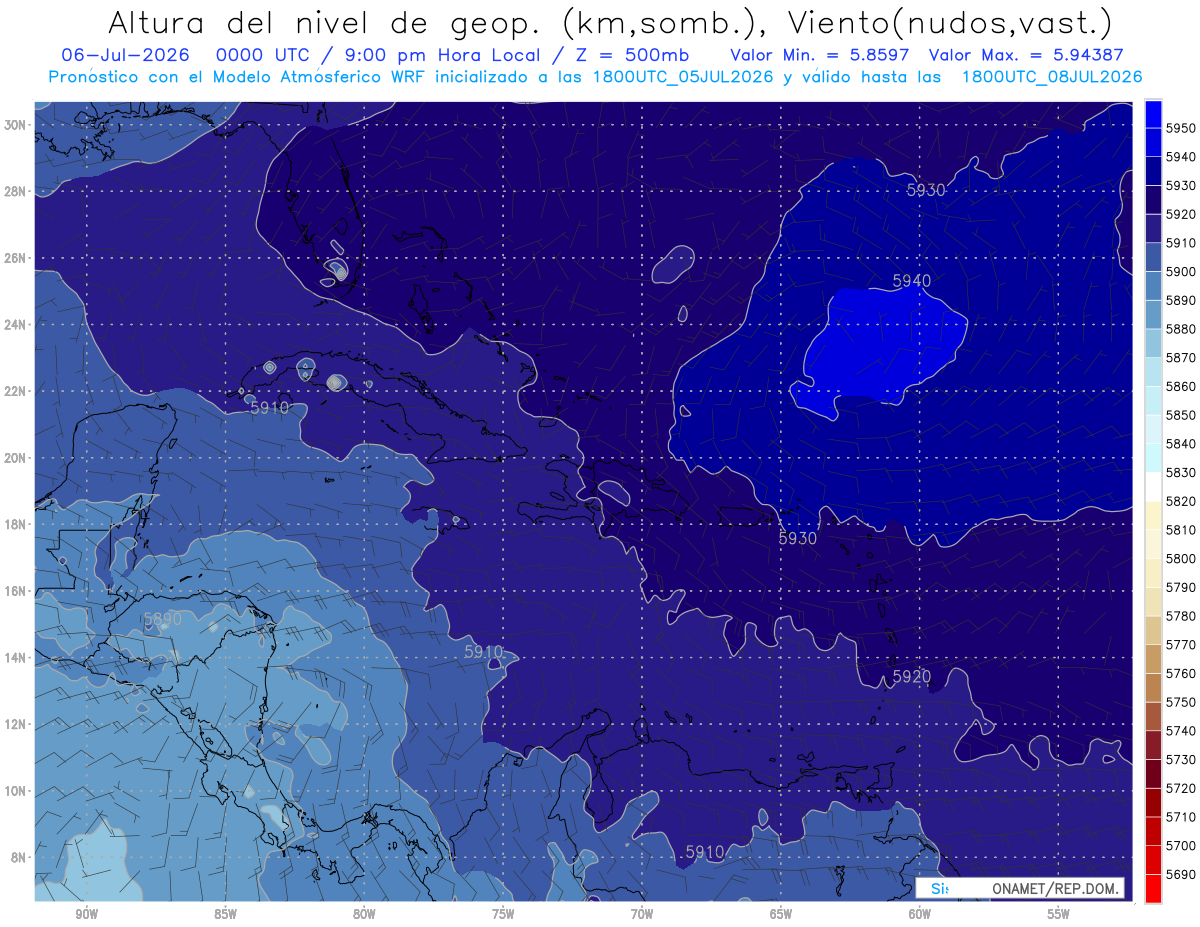Click the '5940' contour label on the map
This screenshot has height=927, width=1200.
pyautogui.click(x=911, y=281)
